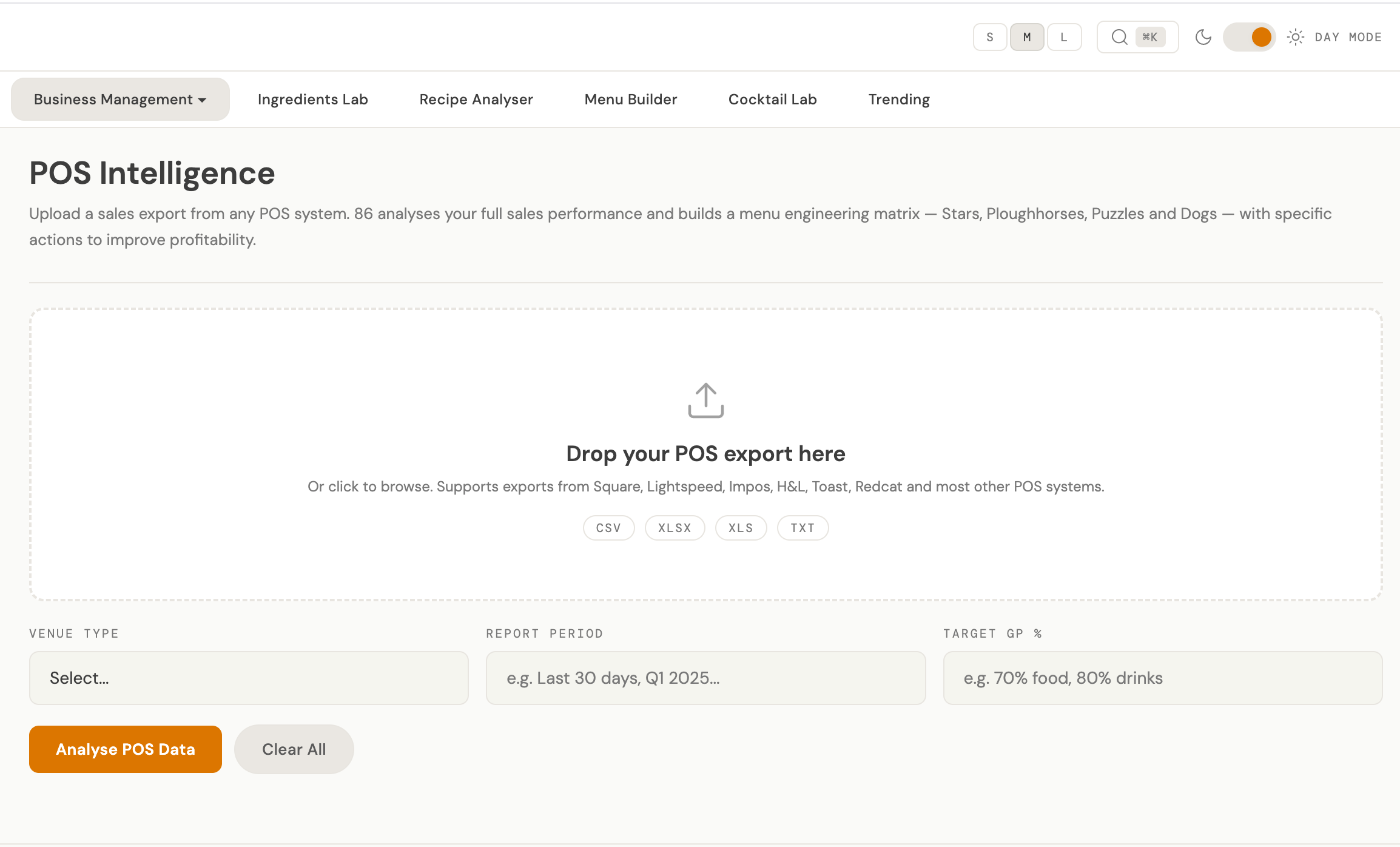
Task: Select the L text size option
Action: click(x=1065, y=36)
